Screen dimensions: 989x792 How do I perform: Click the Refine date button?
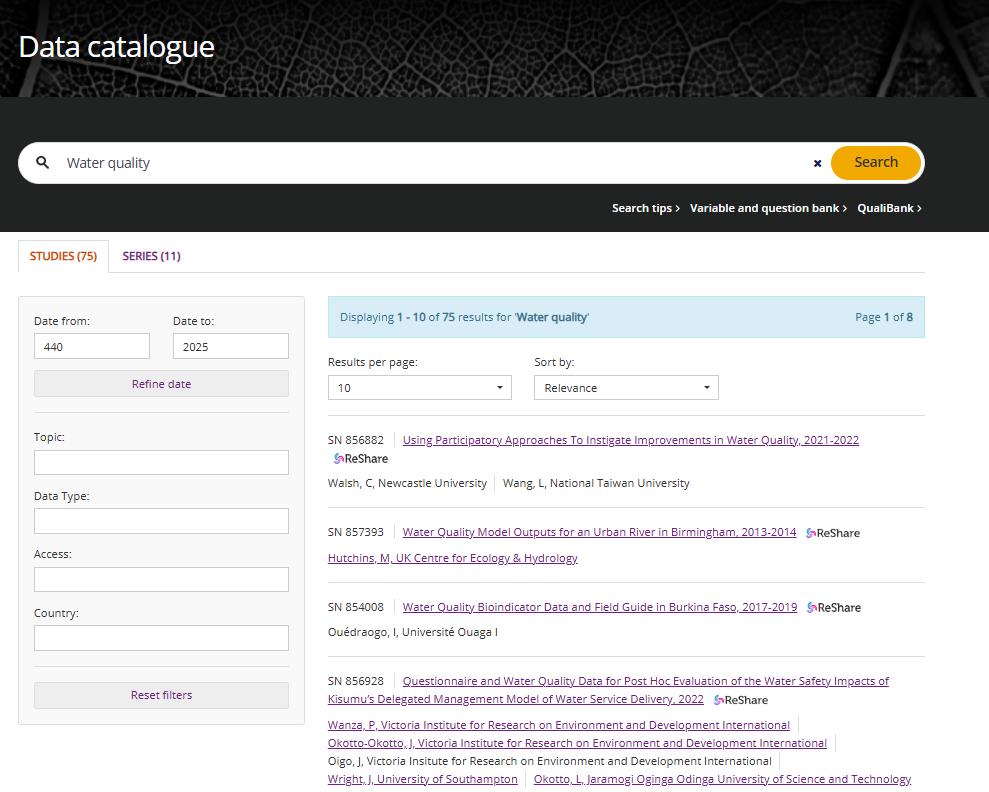tap(161, 384)
